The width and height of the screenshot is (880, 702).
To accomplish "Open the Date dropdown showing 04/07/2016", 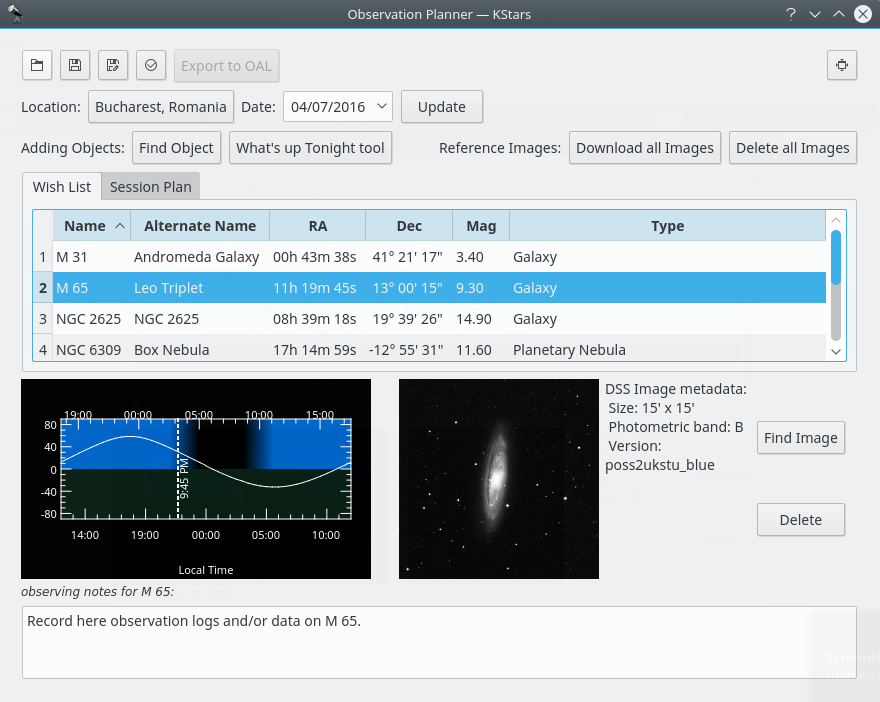I will 338,107.
